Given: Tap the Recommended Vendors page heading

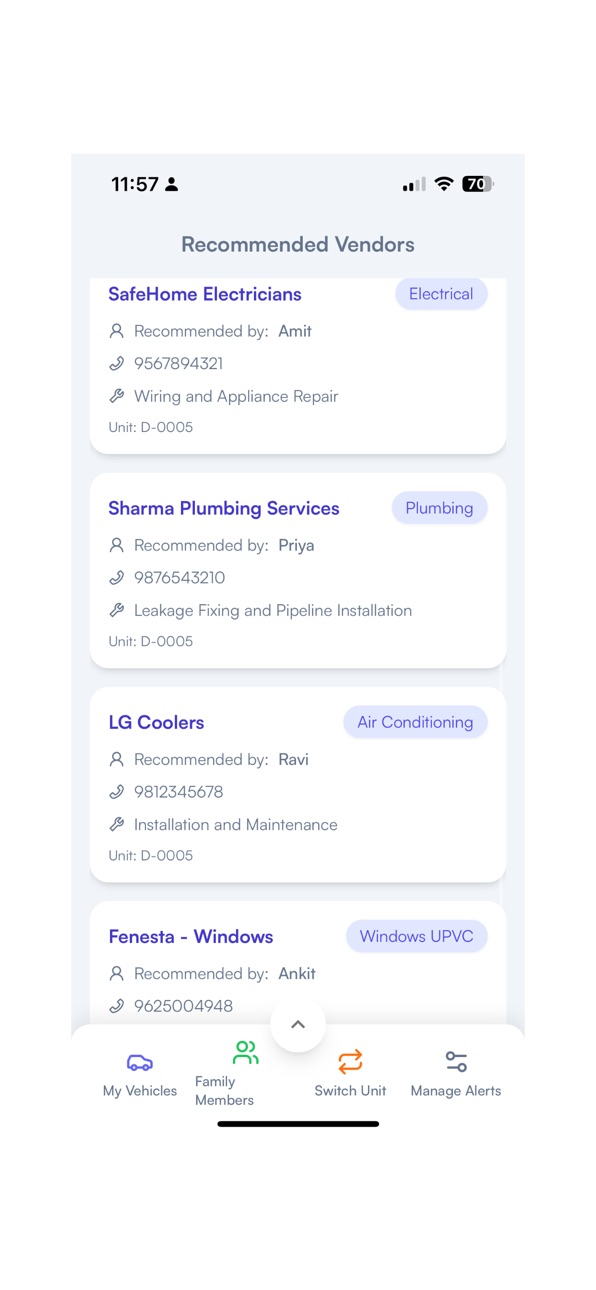Looking at the screenshot, I should (x=298, y=244).
